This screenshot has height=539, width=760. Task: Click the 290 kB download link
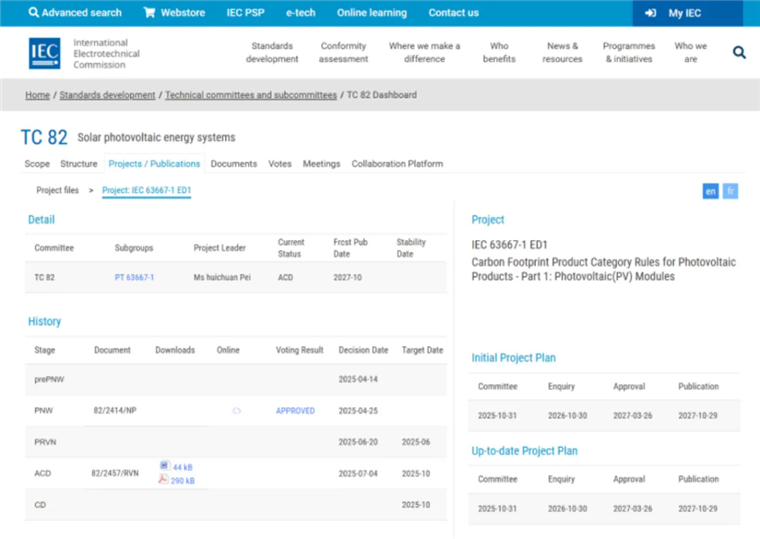182,481
